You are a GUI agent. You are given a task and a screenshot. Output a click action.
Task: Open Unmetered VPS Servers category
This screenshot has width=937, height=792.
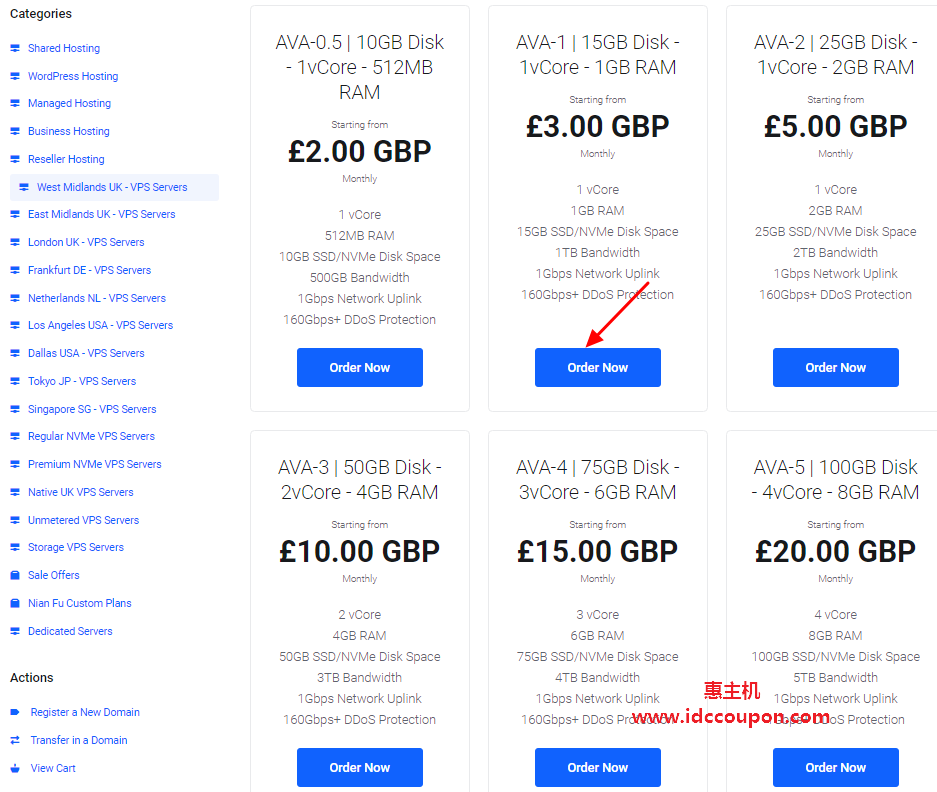(83, 520)
